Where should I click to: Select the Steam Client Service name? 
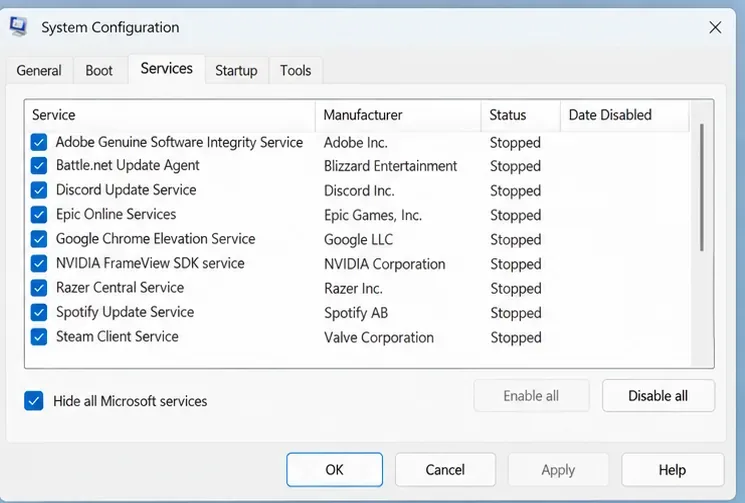(x=117, y=337)
